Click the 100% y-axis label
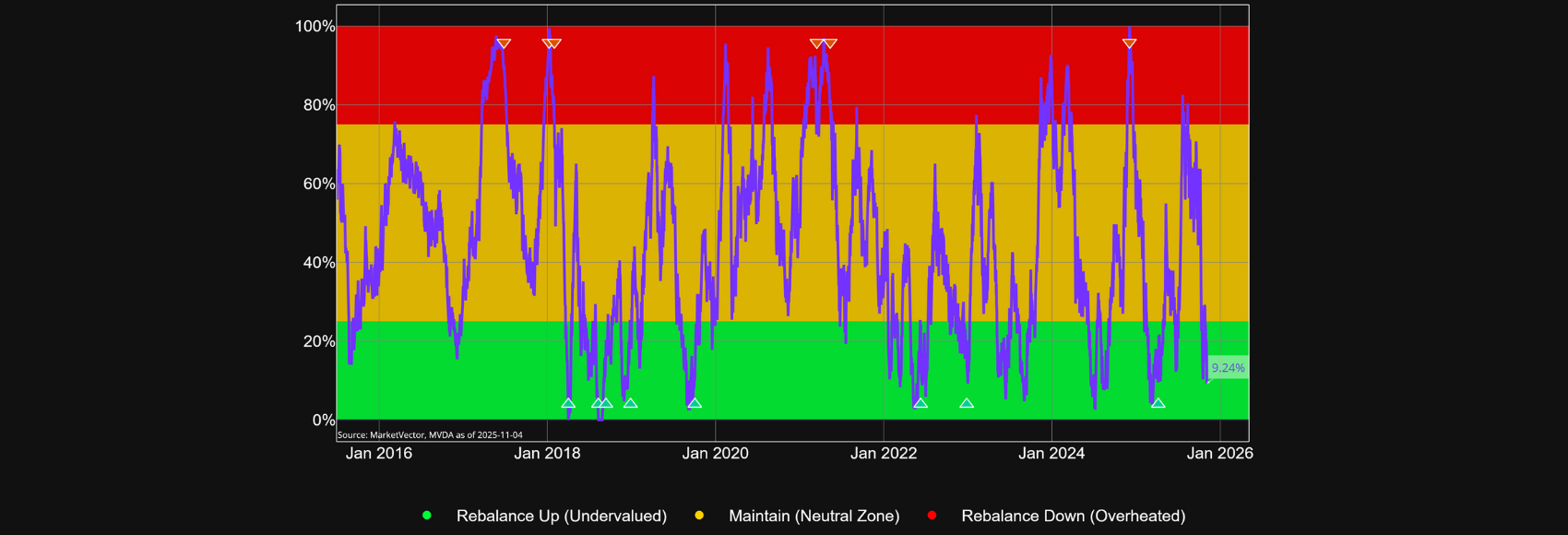 [315, 27]
